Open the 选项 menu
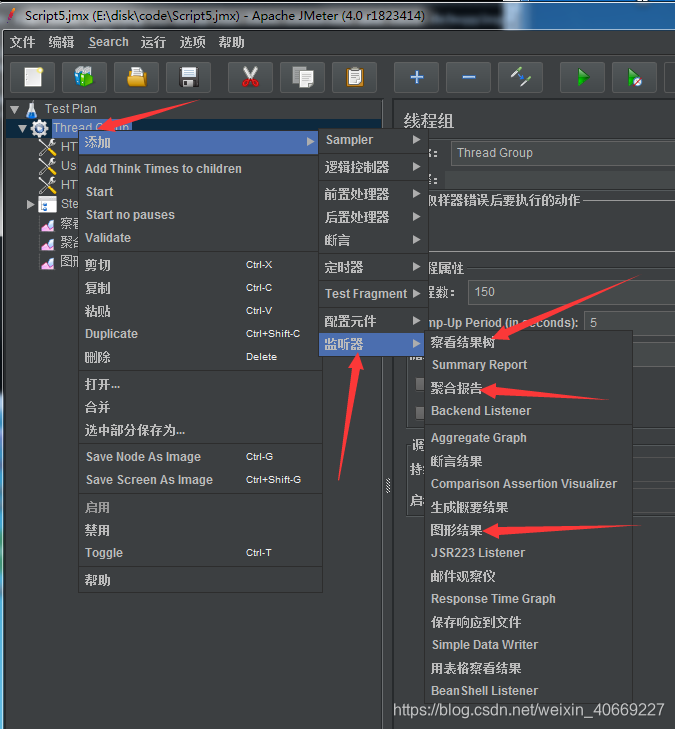675x729 pixels. point(192,42)
